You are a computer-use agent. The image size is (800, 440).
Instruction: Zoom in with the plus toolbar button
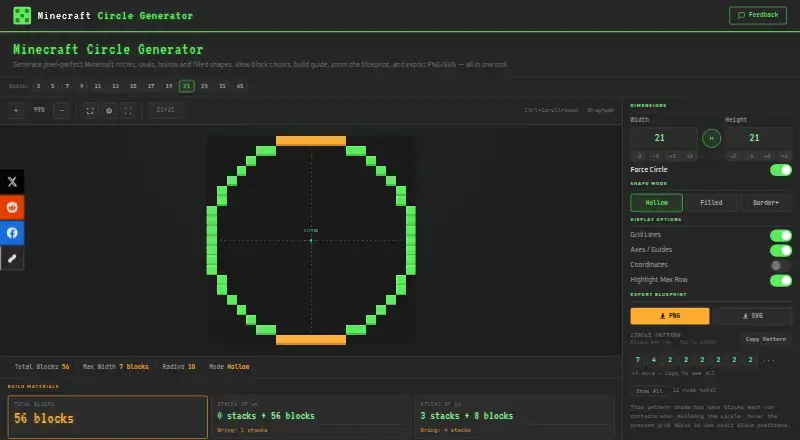tap(16, 110)
